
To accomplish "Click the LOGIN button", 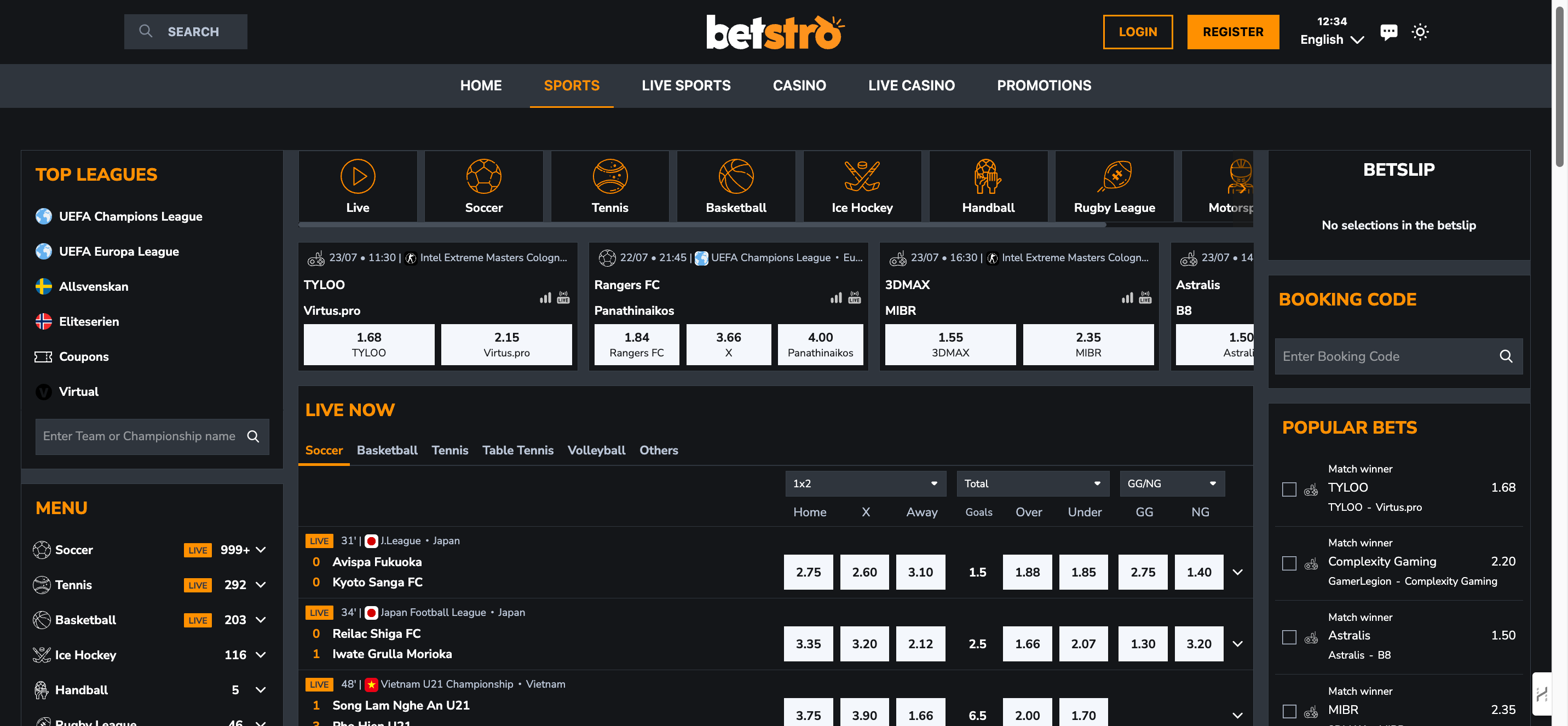I will (x=1138, y=32).
